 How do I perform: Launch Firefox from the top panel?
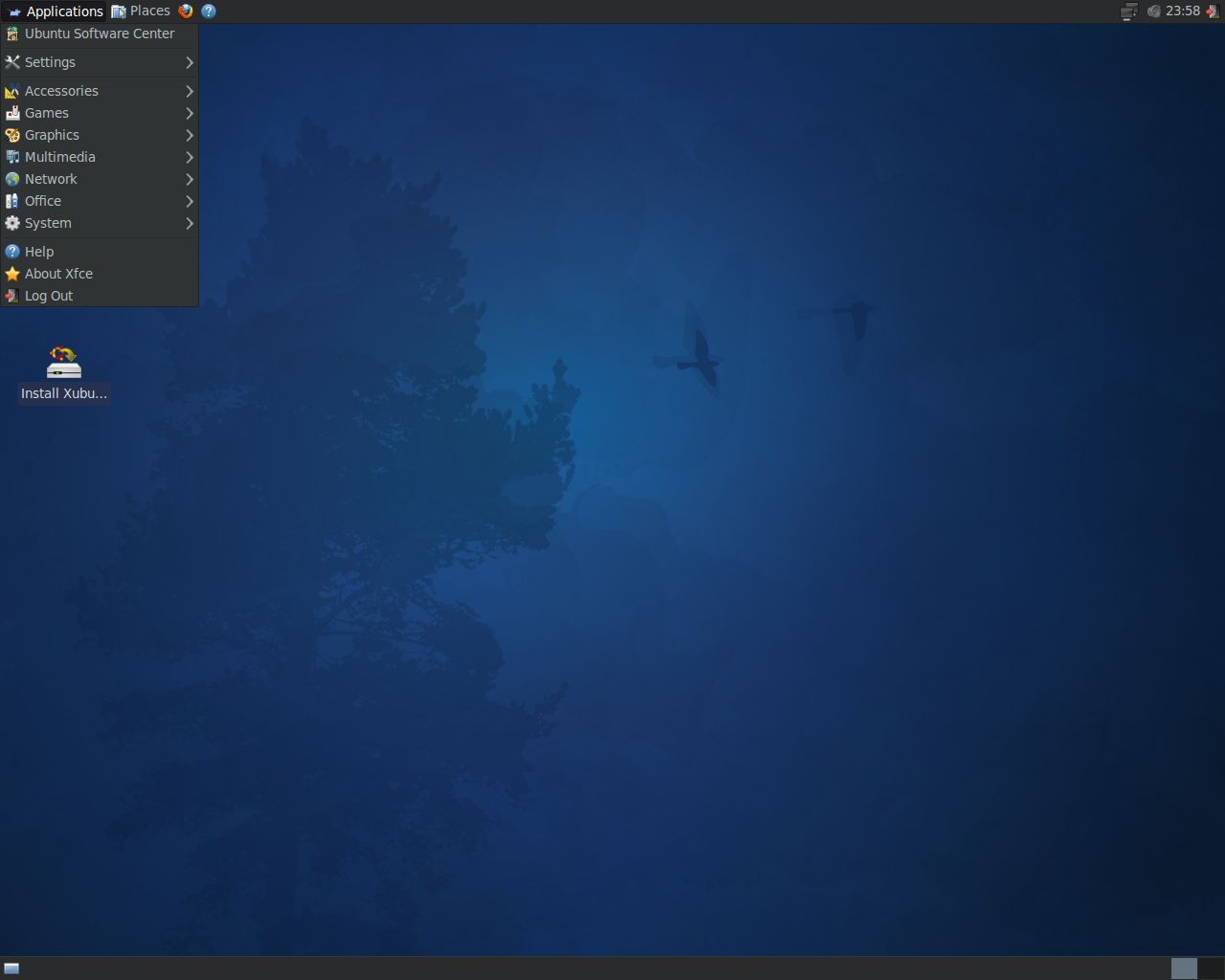click(x=186, y=11)
